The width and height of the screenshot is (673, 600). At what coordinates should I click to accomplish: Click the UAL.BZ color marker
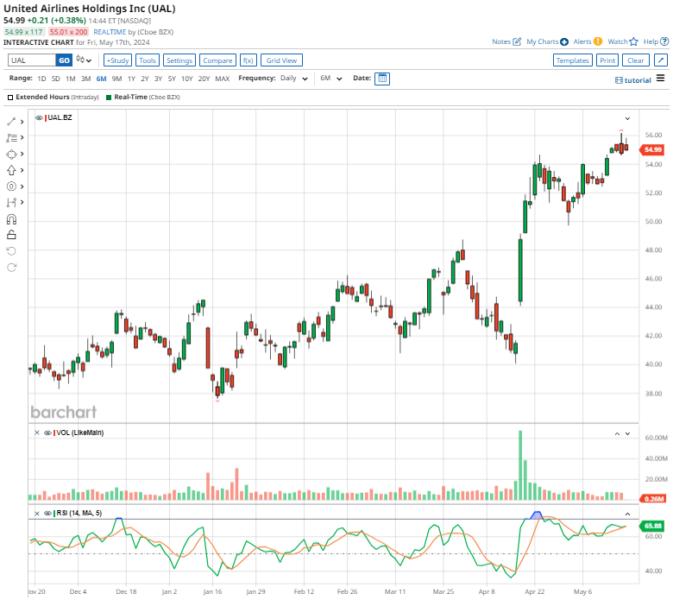pyautogui.click(x=45, y=118)
